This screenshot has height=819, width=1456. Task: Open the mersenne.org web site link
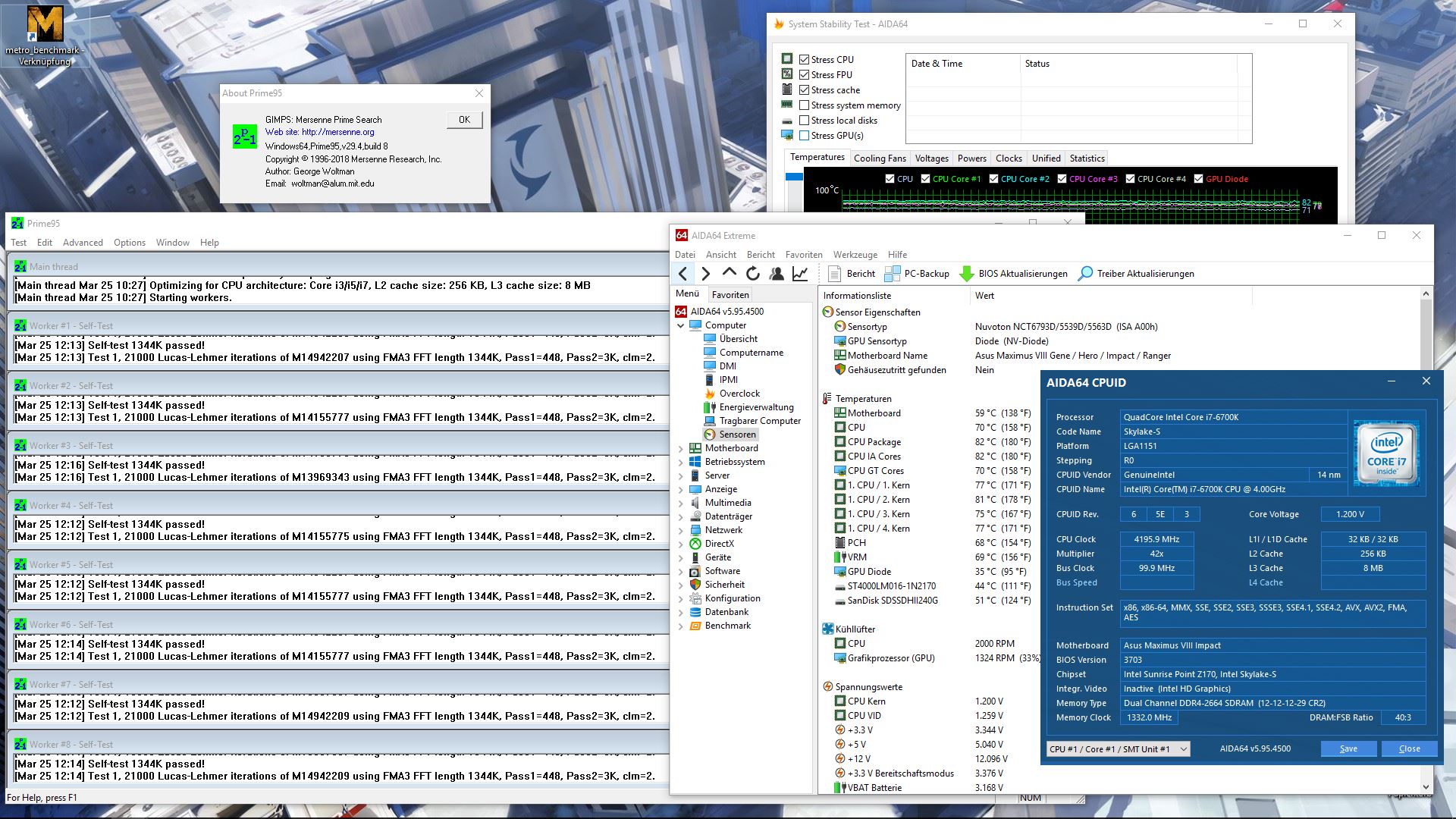(337, 132)
